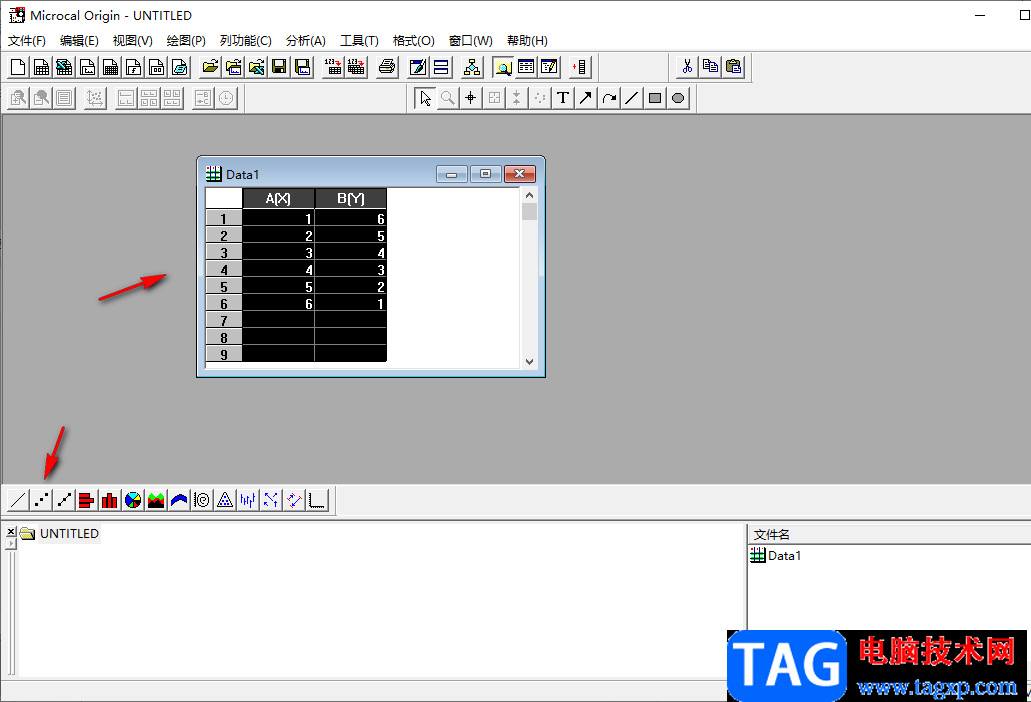Click the Data1 scrollbar down arrow
Image resolution: width=1031 pixels, height=702 pixels.
[x=529, y=362]
